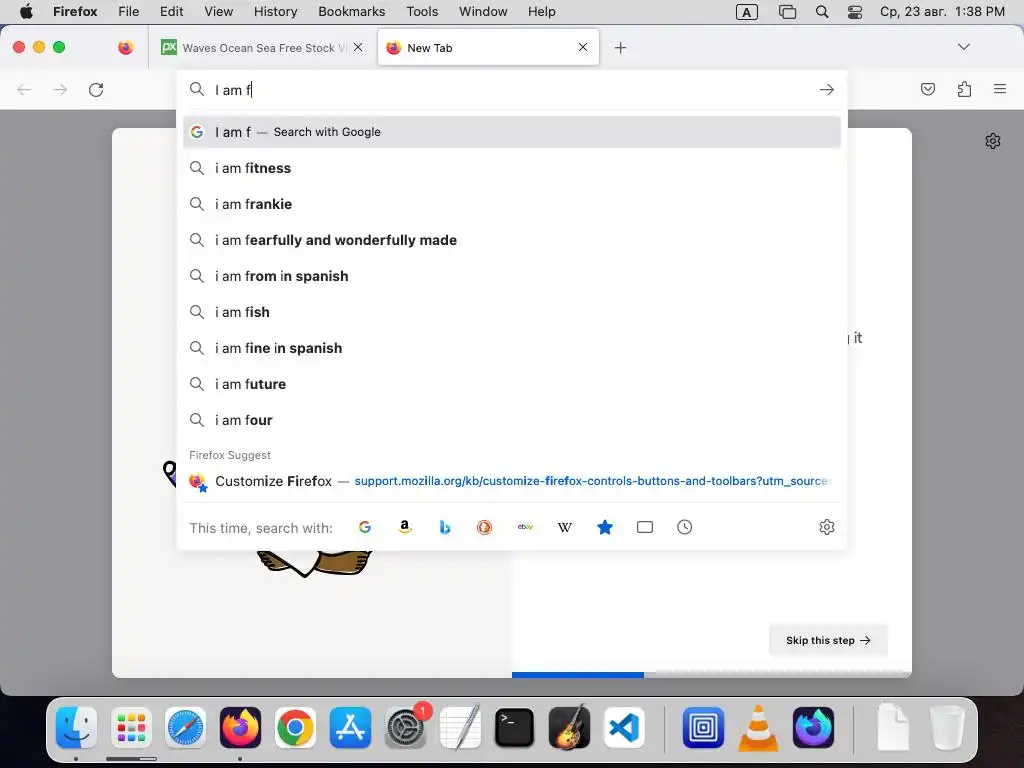
Task: Open the Trash in the Dock
Action: coord(947,728)
